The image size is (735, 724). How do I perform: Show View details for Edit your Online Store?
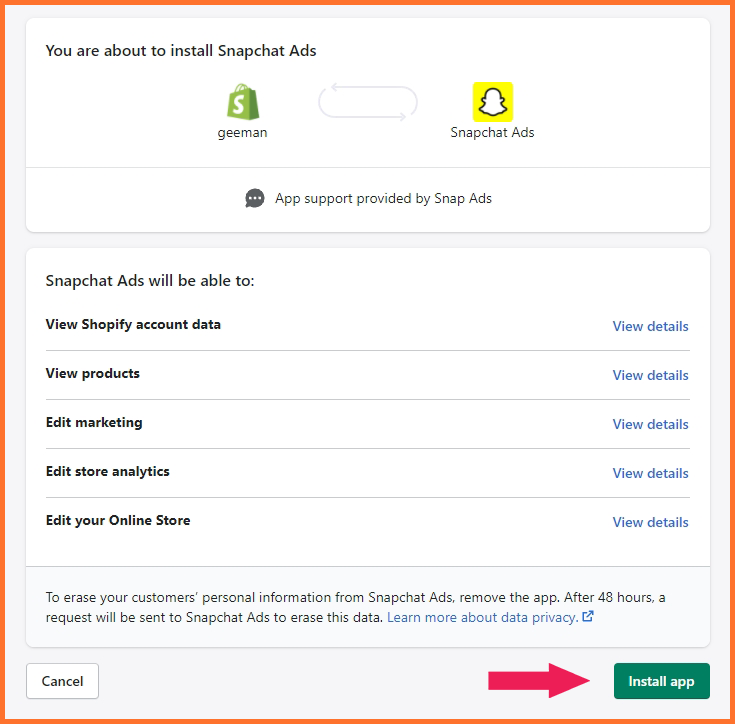tap(651, 522)
